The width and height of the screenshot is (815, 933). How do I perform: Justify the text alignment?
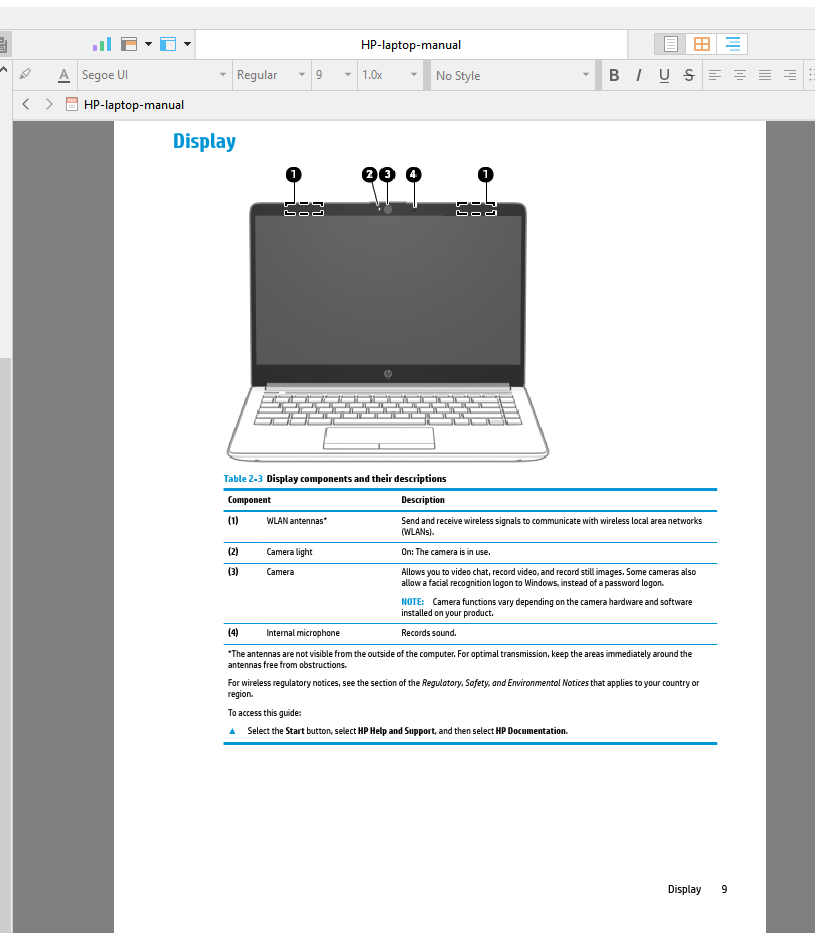pos(764,75)
